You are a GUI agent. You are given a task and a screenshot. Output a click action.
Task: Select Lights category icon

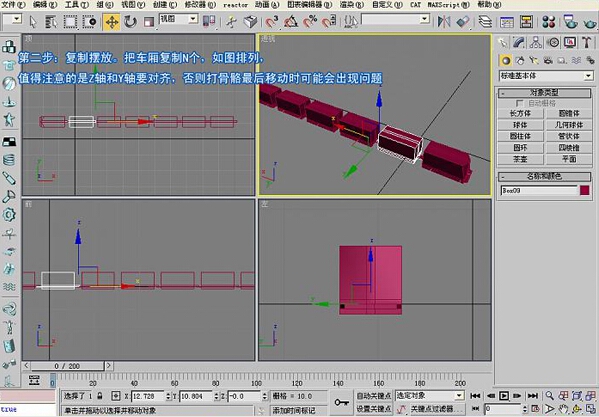(x=534, y=60)
